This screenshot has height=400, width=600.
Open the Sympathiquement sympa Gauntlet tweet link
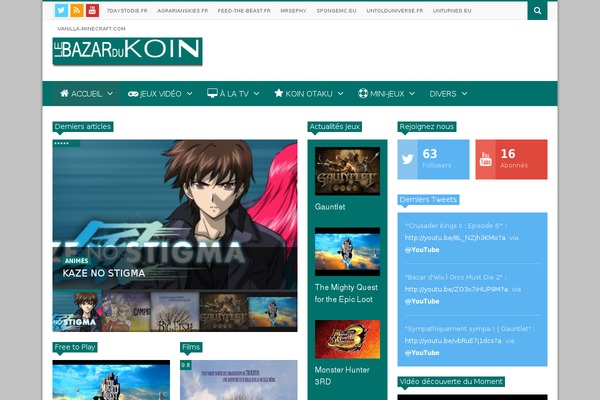coord(453,341)
